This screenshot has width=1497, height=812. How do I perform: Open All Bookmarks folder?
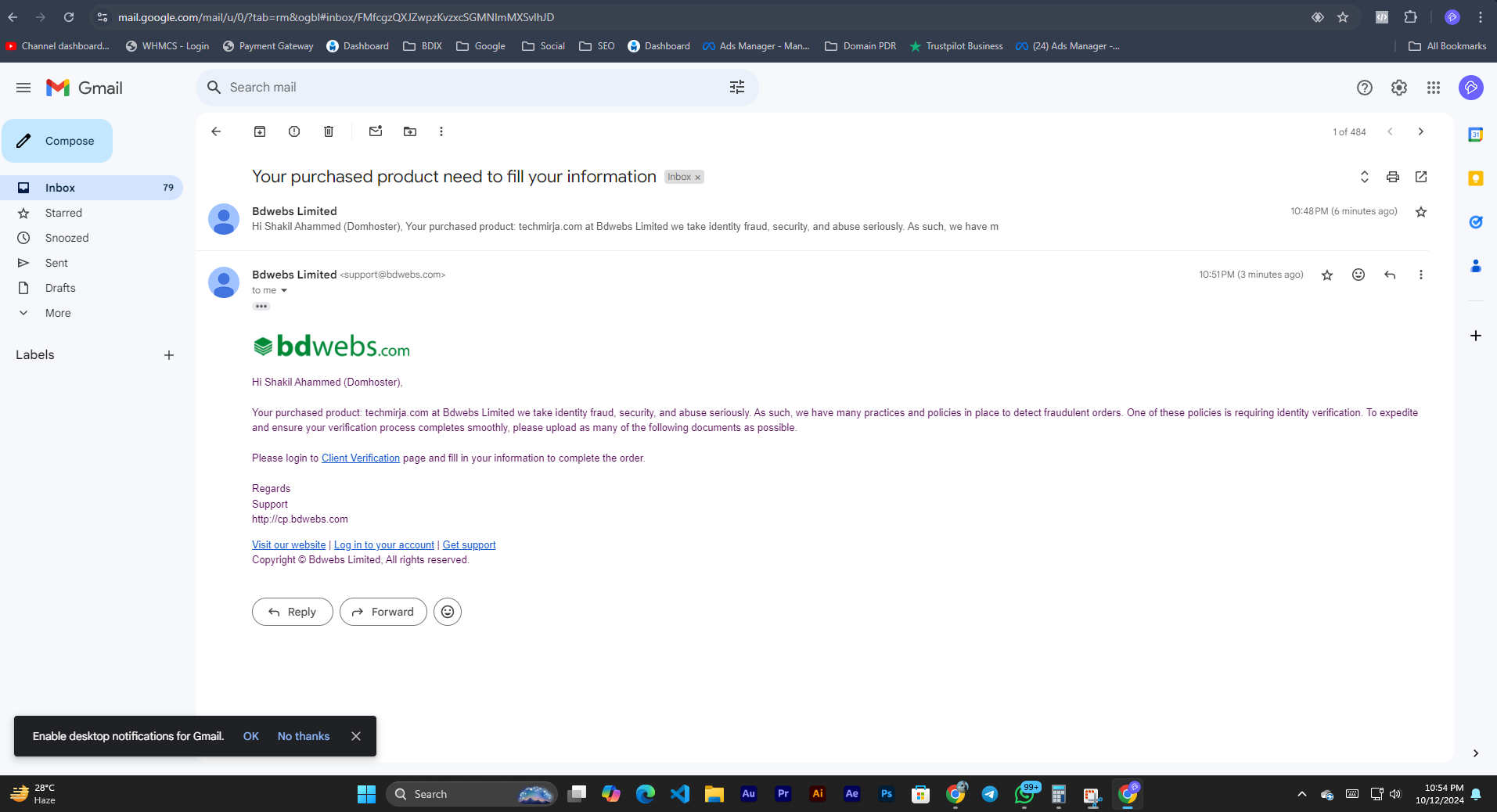[1447, 46]
